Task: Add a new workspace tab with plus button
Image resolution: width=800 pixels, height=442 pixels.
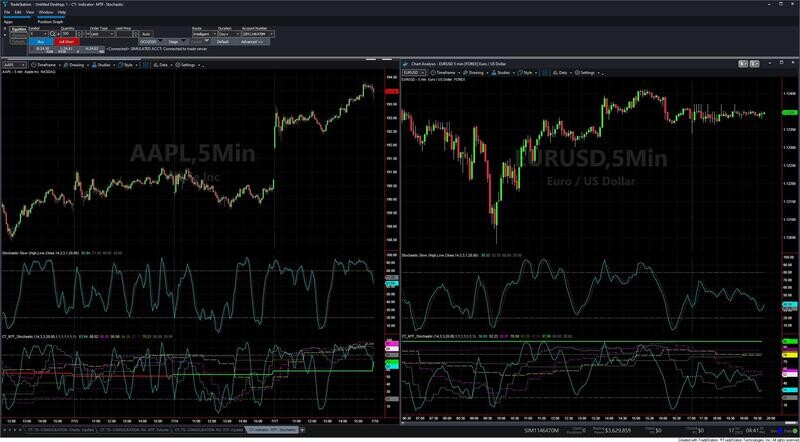Action: pyautogui.click(x=303, y=430)
